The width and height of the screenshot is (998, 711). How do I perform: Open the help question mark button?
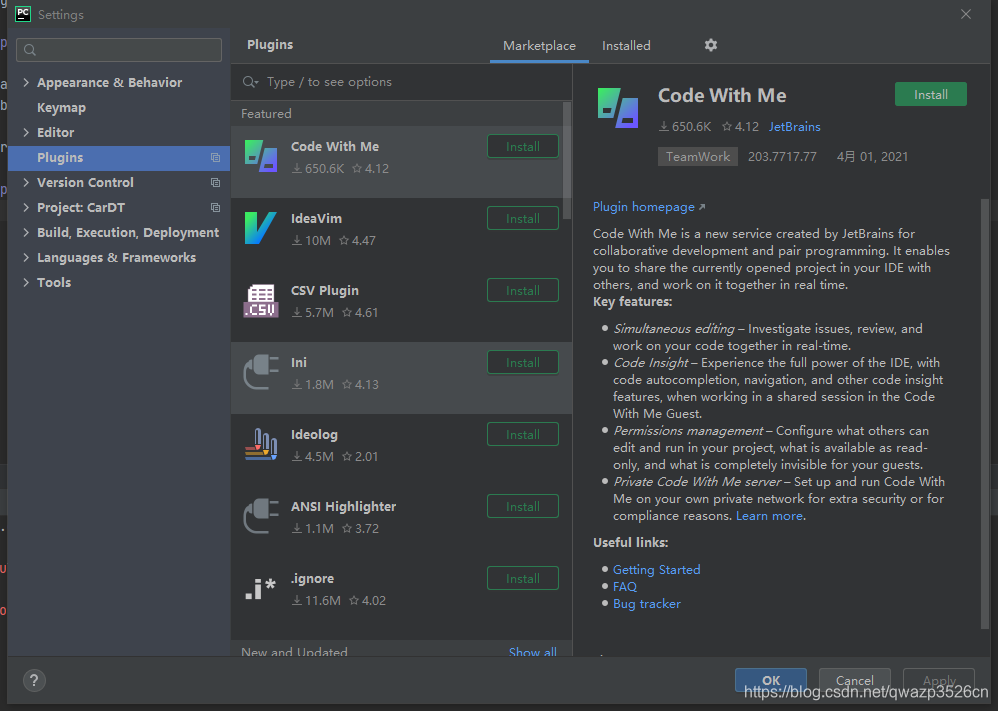click(34, 680)
